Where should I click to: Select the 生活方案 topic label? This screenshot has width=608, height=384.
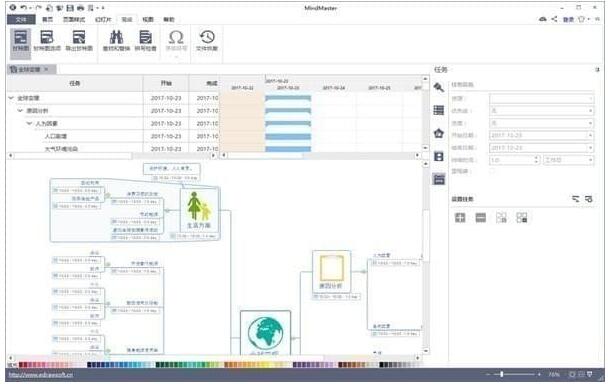[199, 225]
